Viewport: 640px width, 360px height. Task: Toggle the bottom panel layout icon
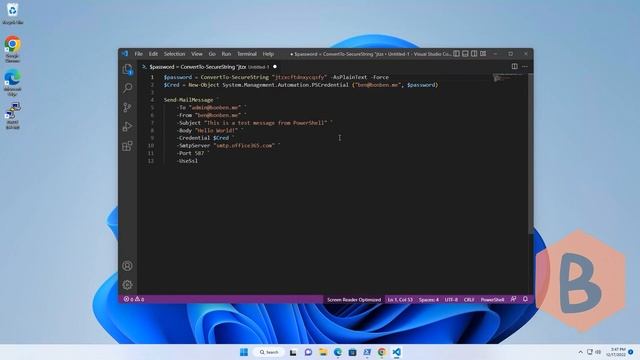click(x=465, y=53)
